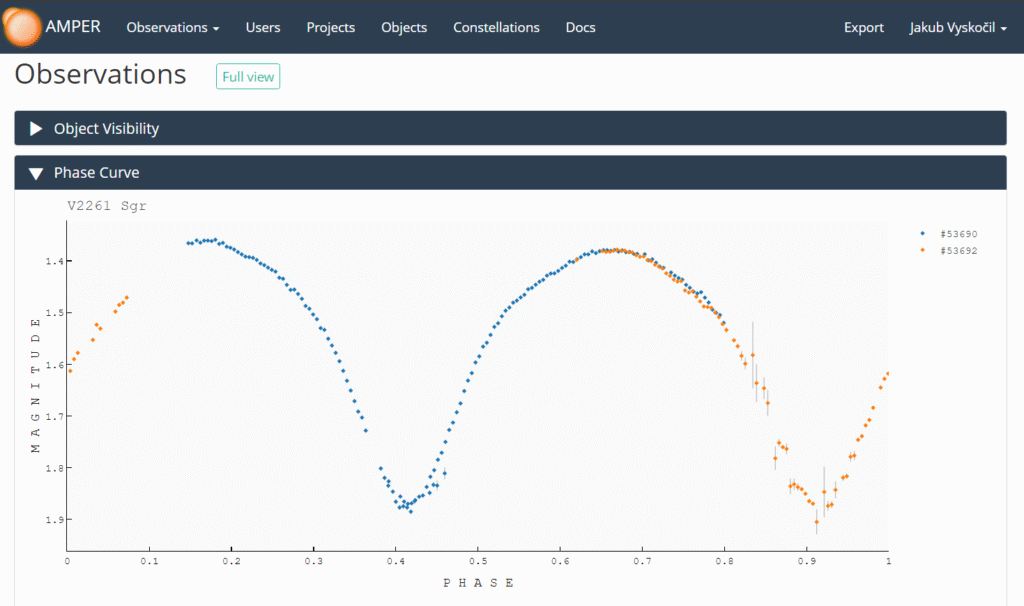1024x606 pixels.
Task: Go to the Users page
Action: click(x=263, y=27)
